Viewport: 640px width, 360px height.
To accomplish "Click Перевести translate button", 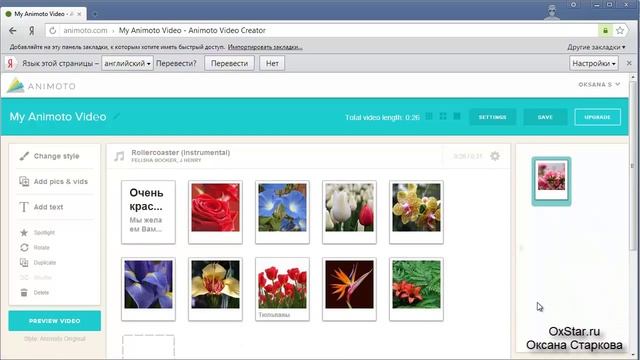I will coord(229,63).
